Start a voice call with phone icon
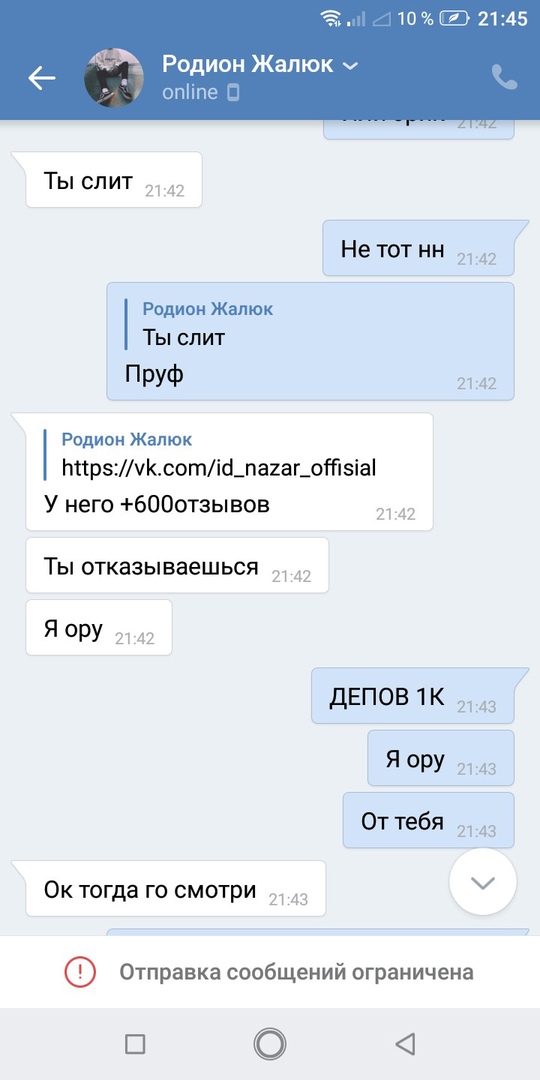Screen dimensions: 540x1080 point(505,77)
